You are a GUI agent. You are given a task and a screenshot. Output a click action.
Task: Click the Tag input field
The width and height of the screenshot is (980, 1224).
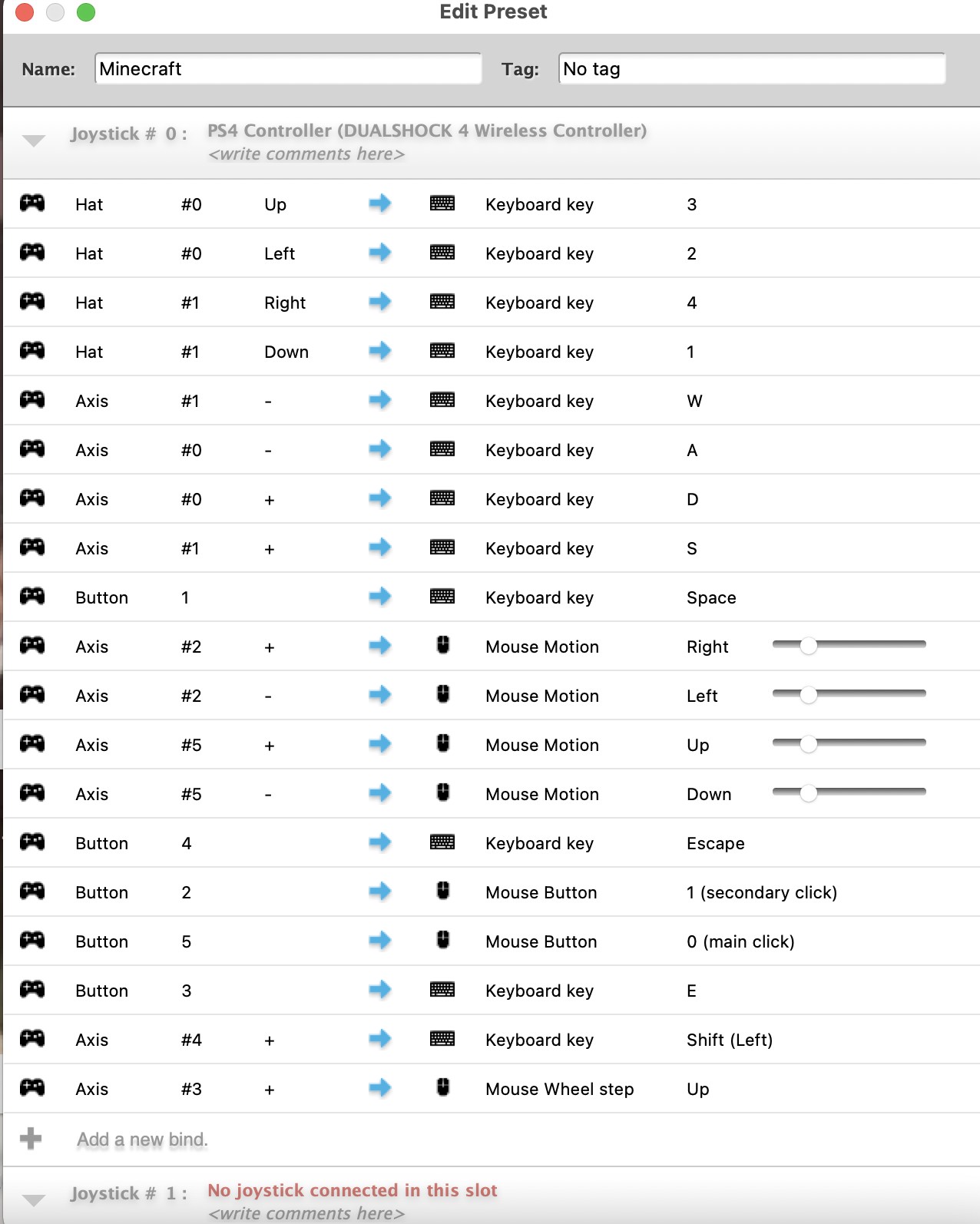tap(751, 69)
